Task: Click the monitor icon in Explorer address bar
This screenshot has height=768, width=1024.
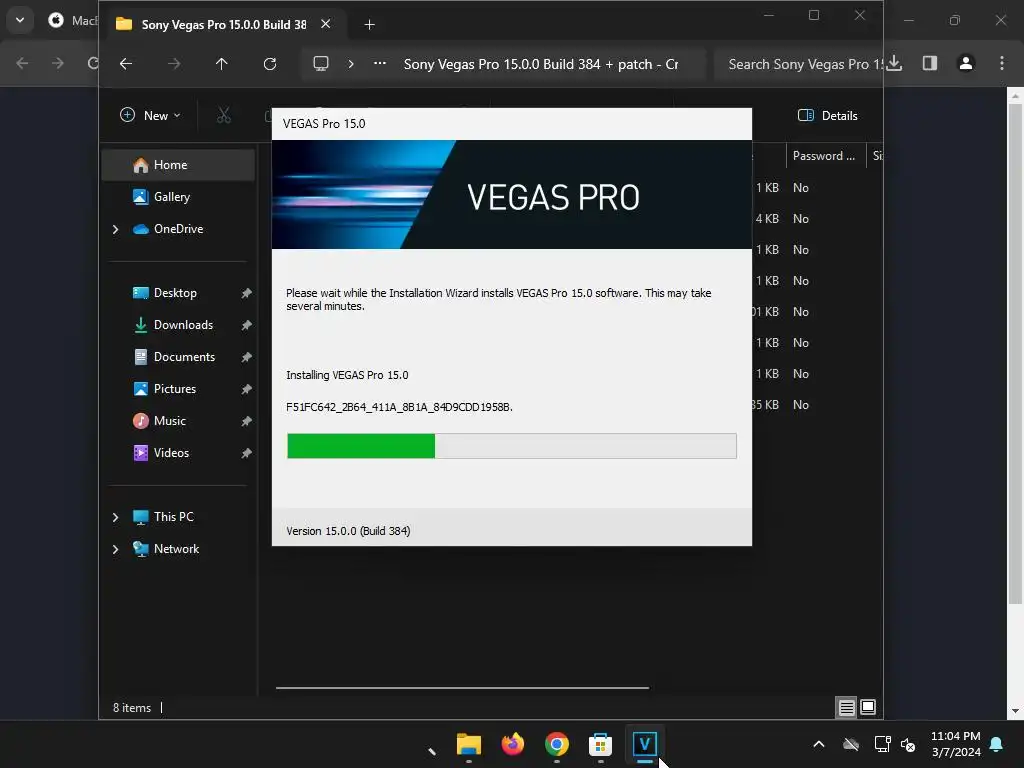Action: coord(321,64)
